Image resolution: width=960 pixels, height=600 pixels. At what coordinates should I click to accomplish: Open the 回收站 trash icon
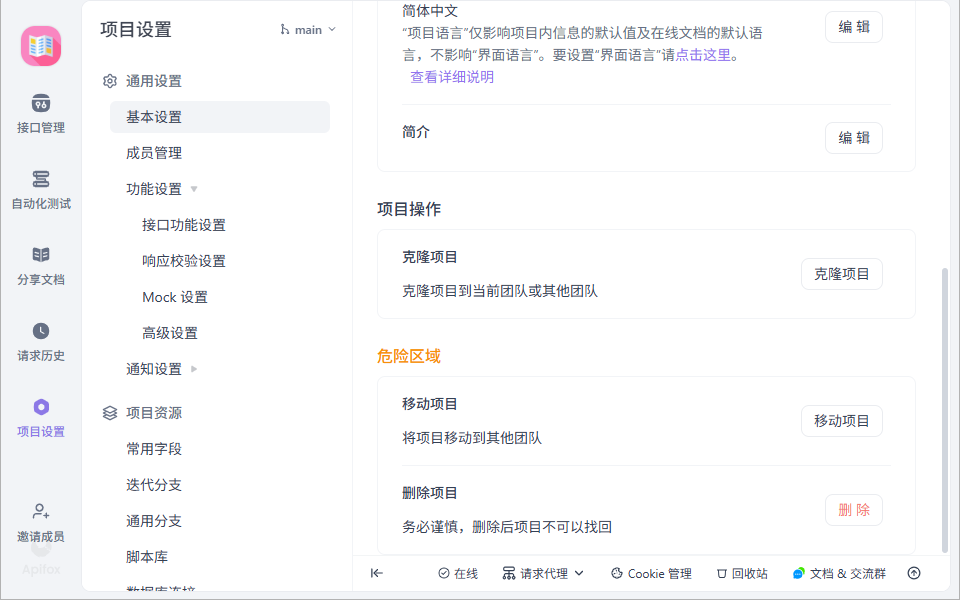(x=722, y=574)
